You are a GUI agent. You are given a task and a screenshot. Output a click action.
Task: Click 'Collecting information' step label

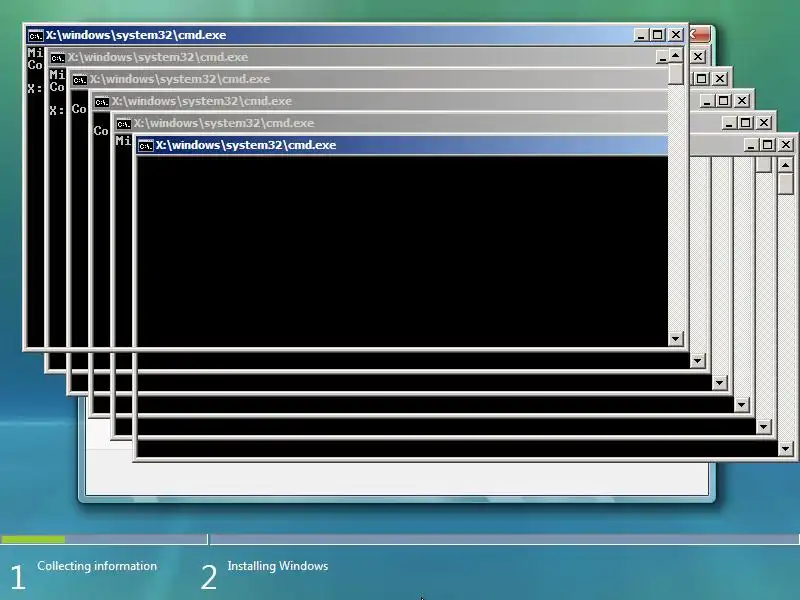(97, 566)
